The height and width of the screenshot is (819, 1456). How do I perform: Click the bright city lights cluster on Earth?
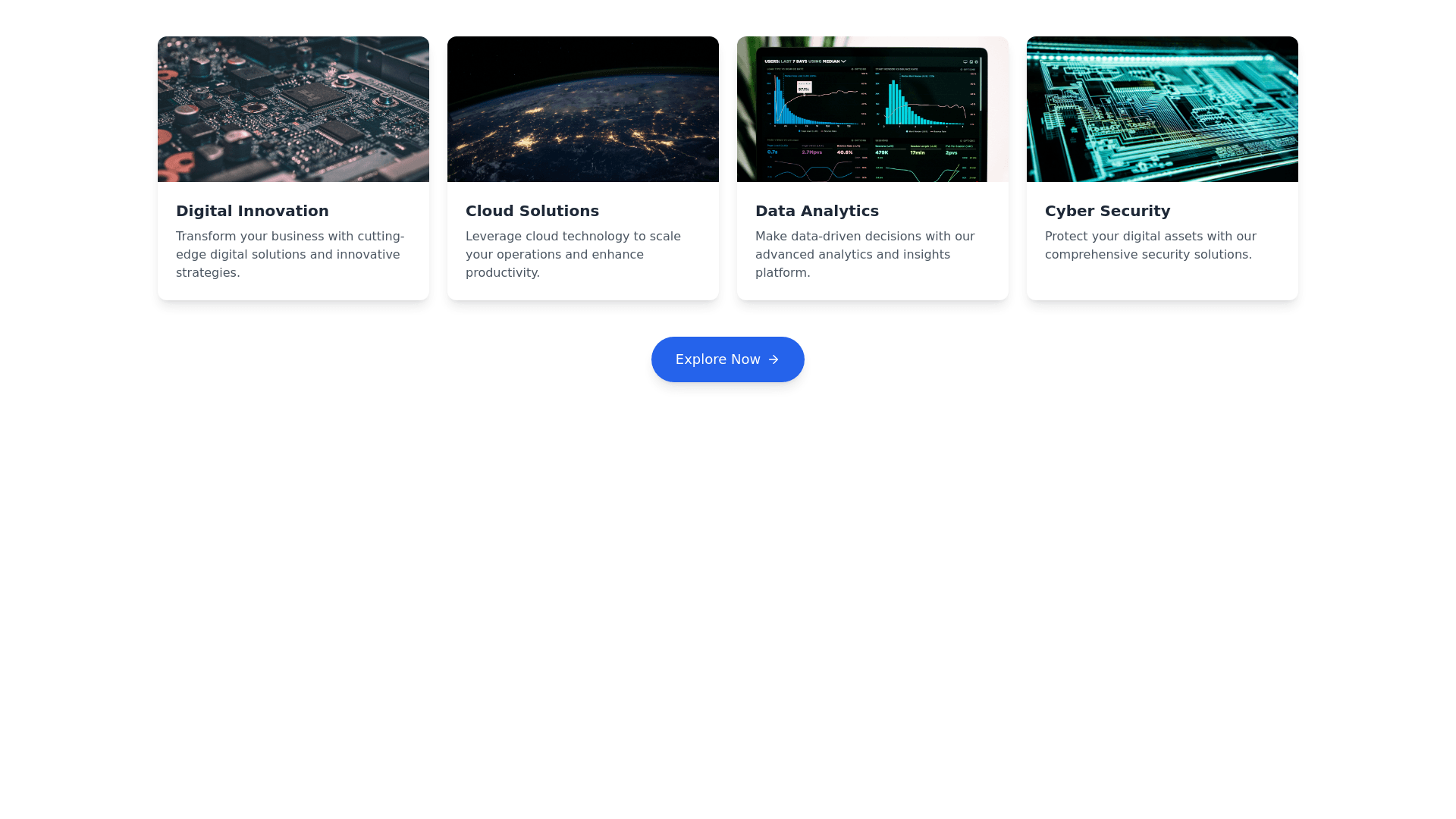click(x=526, y=141)
